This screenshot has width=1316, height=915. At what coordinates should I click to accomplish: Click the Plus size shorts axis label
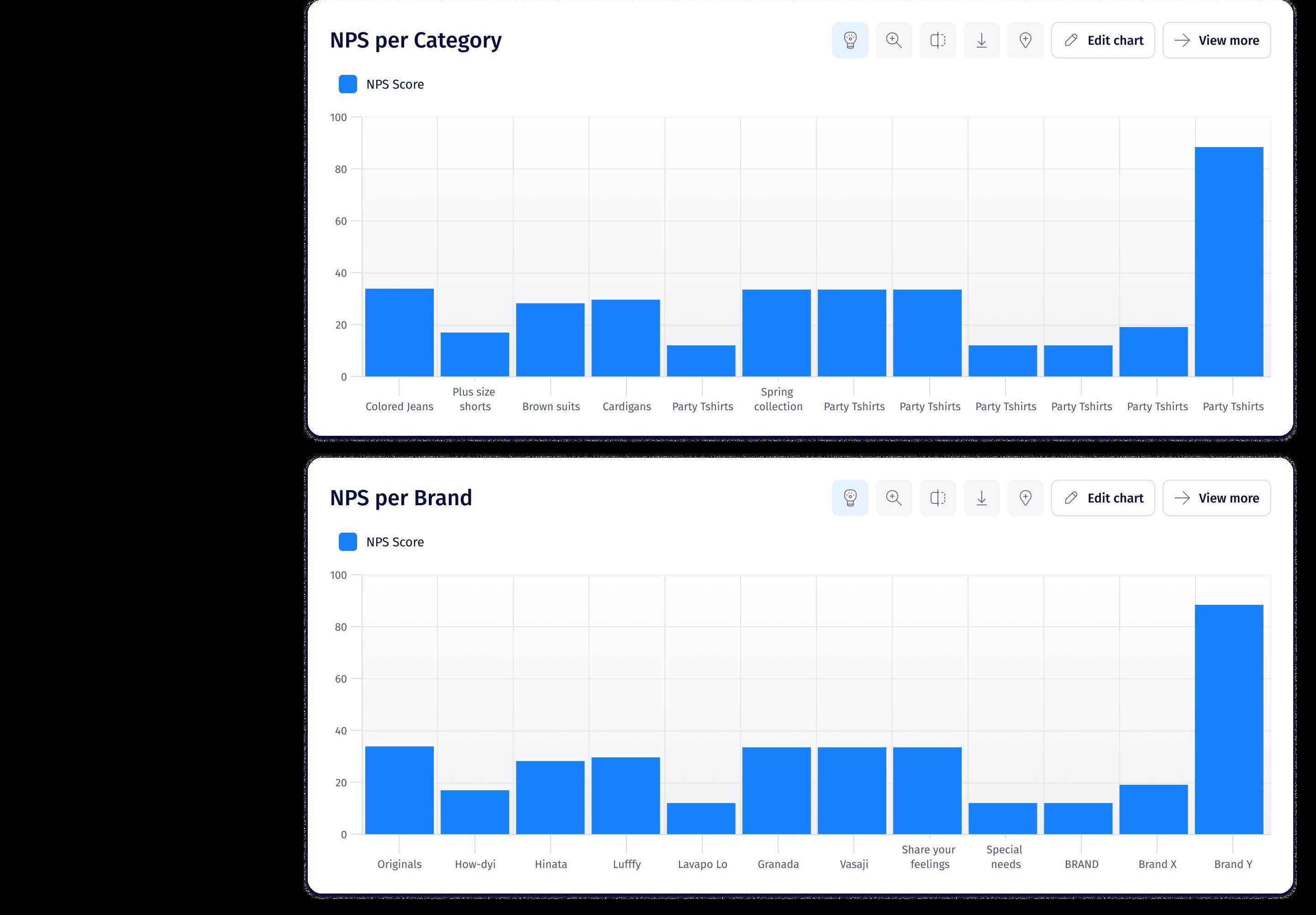(474, 399)
